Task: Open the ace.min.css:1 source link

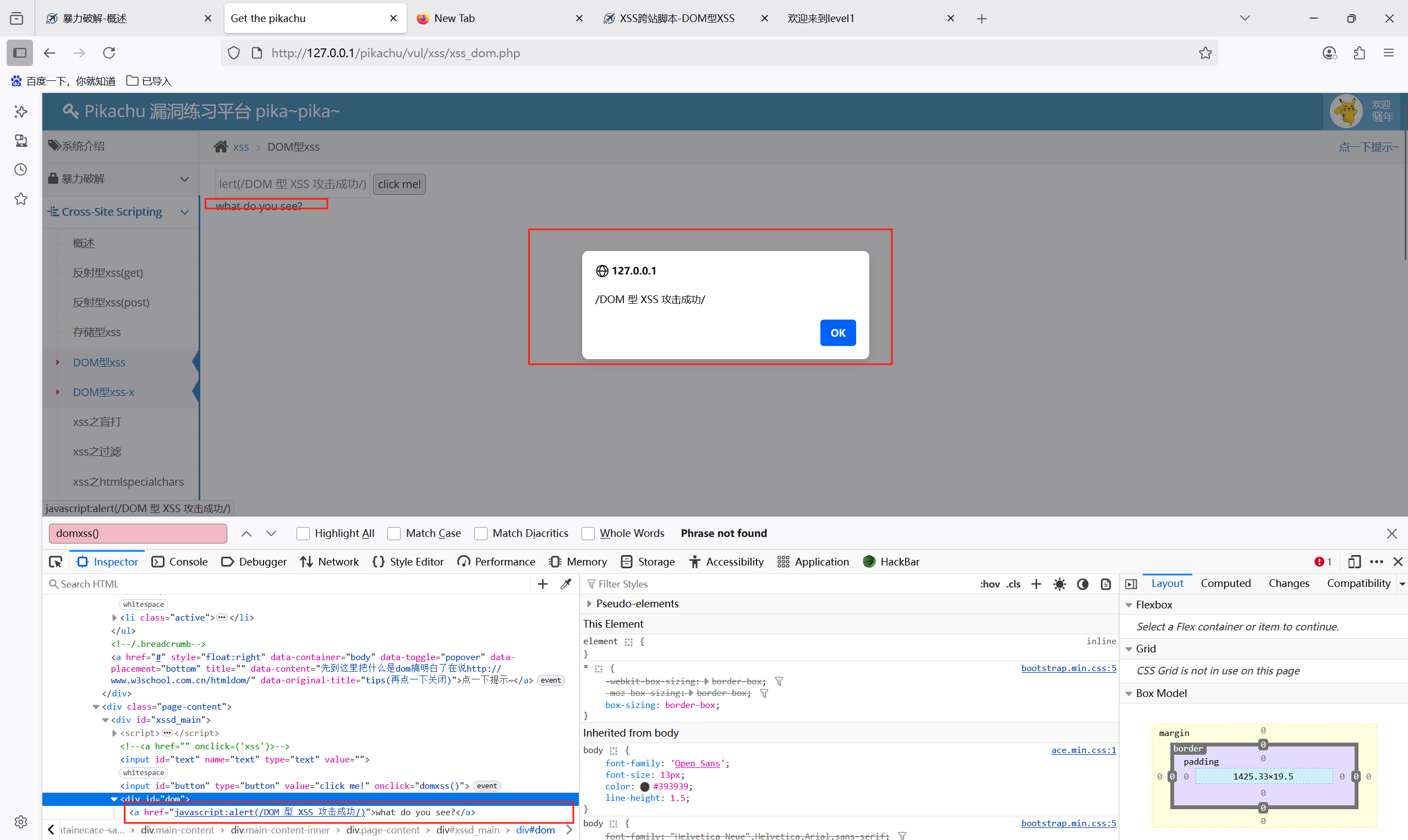Action: pos(1083,750)
